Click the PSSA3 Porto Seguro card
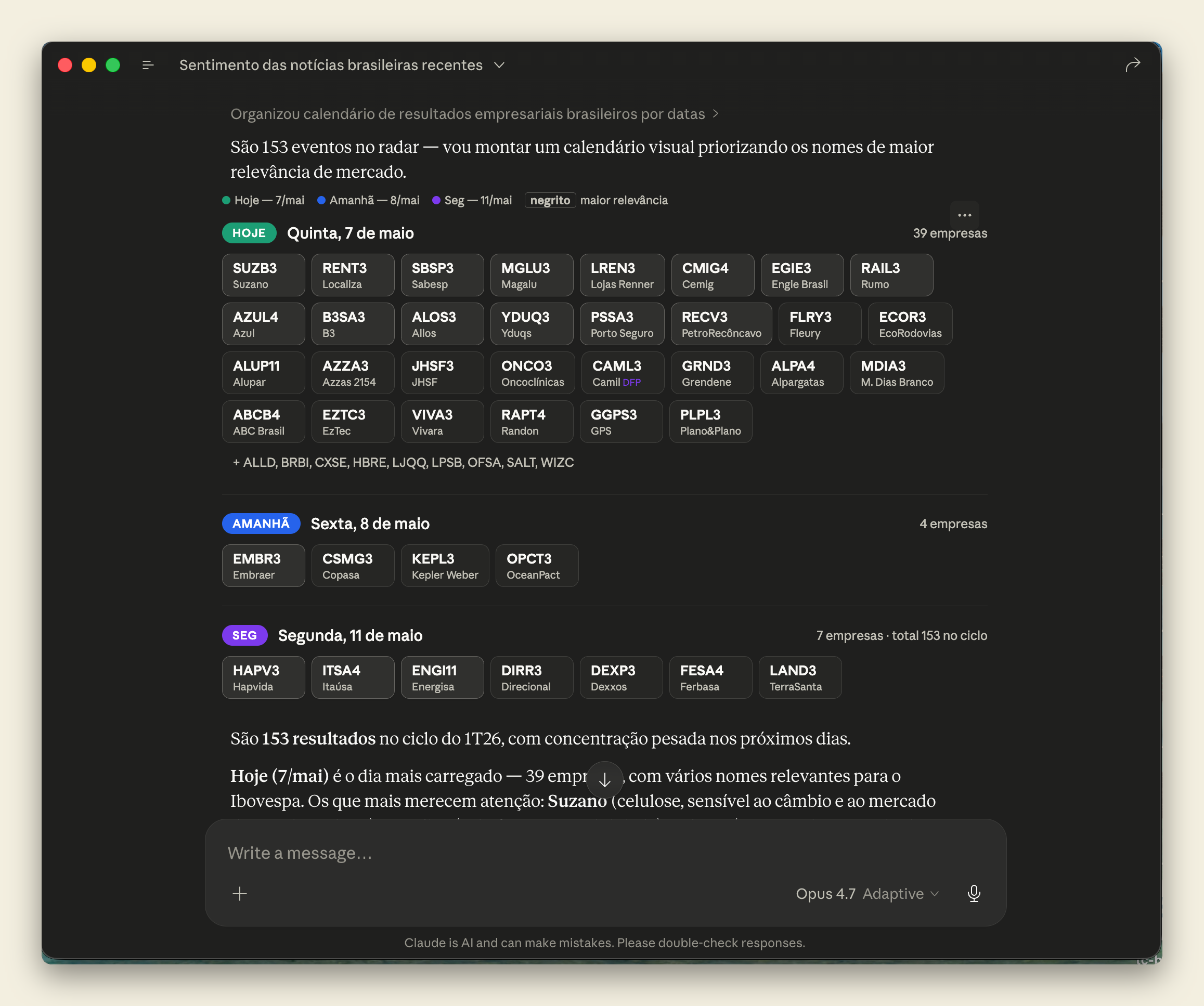 [x=622, y=324]
